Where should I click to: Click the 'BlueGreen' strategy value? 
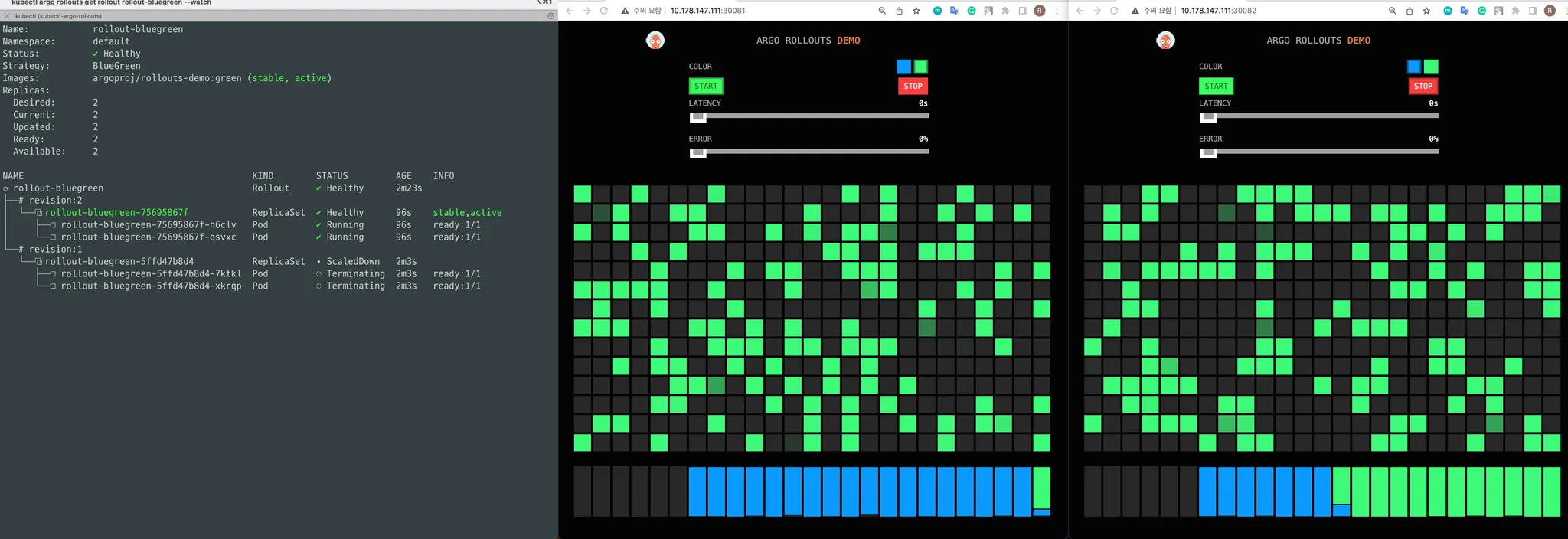tap(116, 66)
